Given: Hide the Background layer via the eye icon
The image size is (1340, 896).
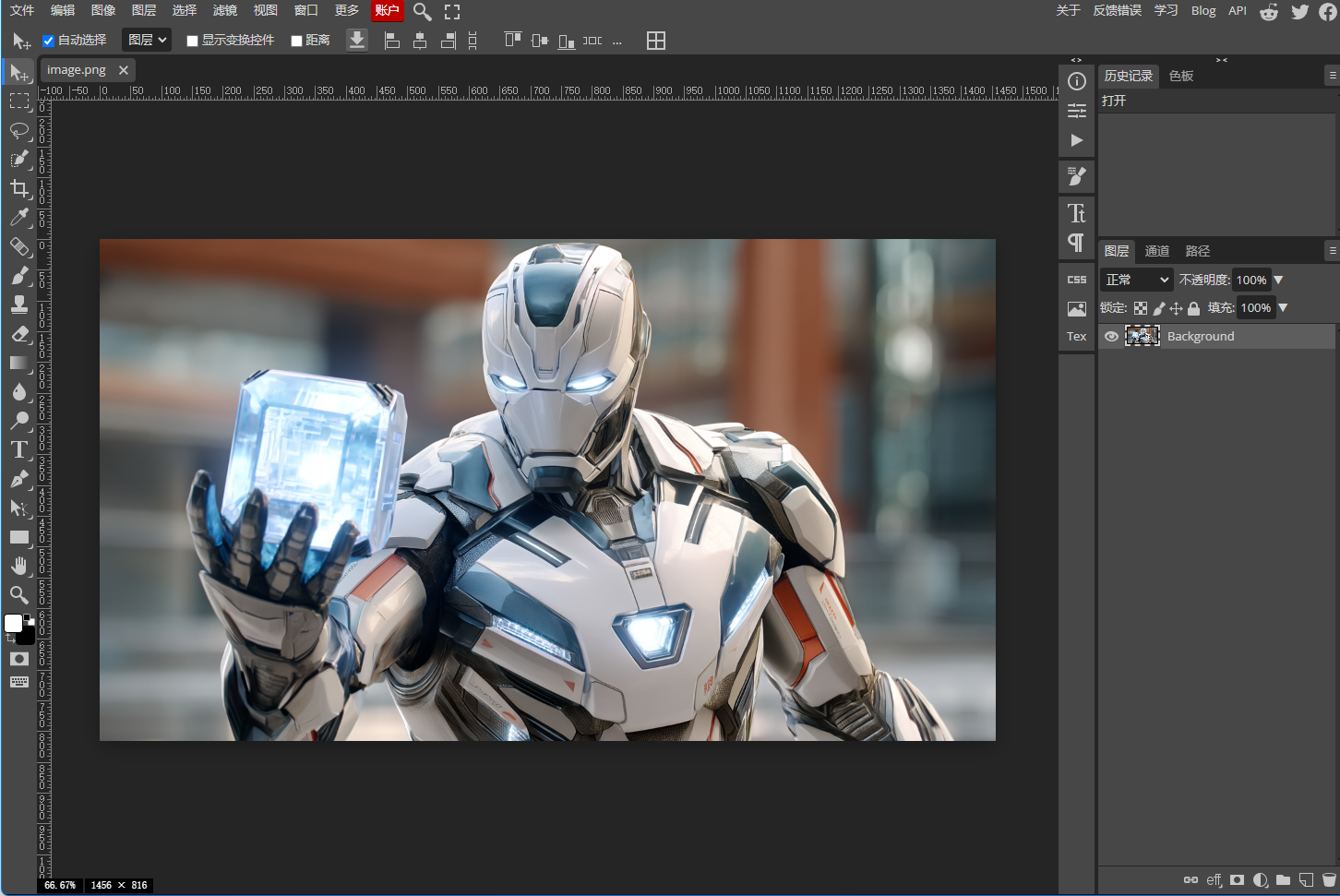Looking at the screenshot, I should [x=1111, y=336].
